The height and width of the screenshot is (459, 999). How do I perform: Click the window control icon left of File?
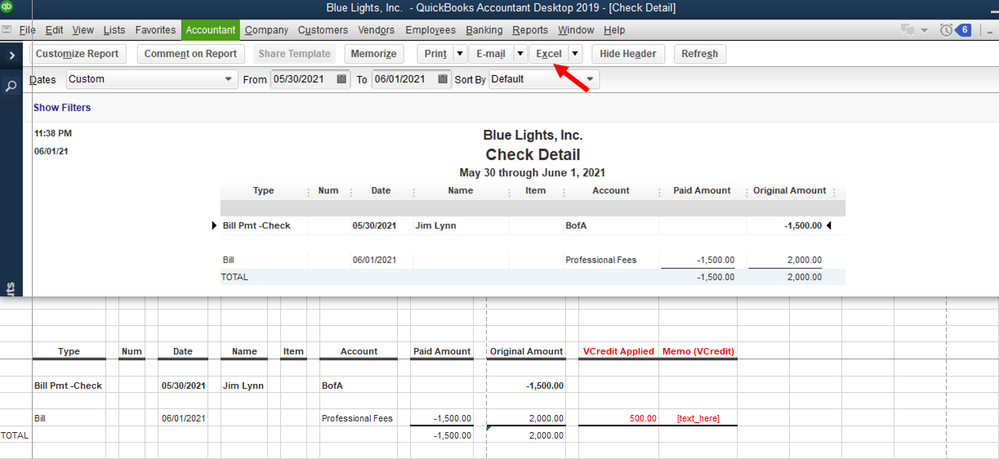[x=7, y=29]
